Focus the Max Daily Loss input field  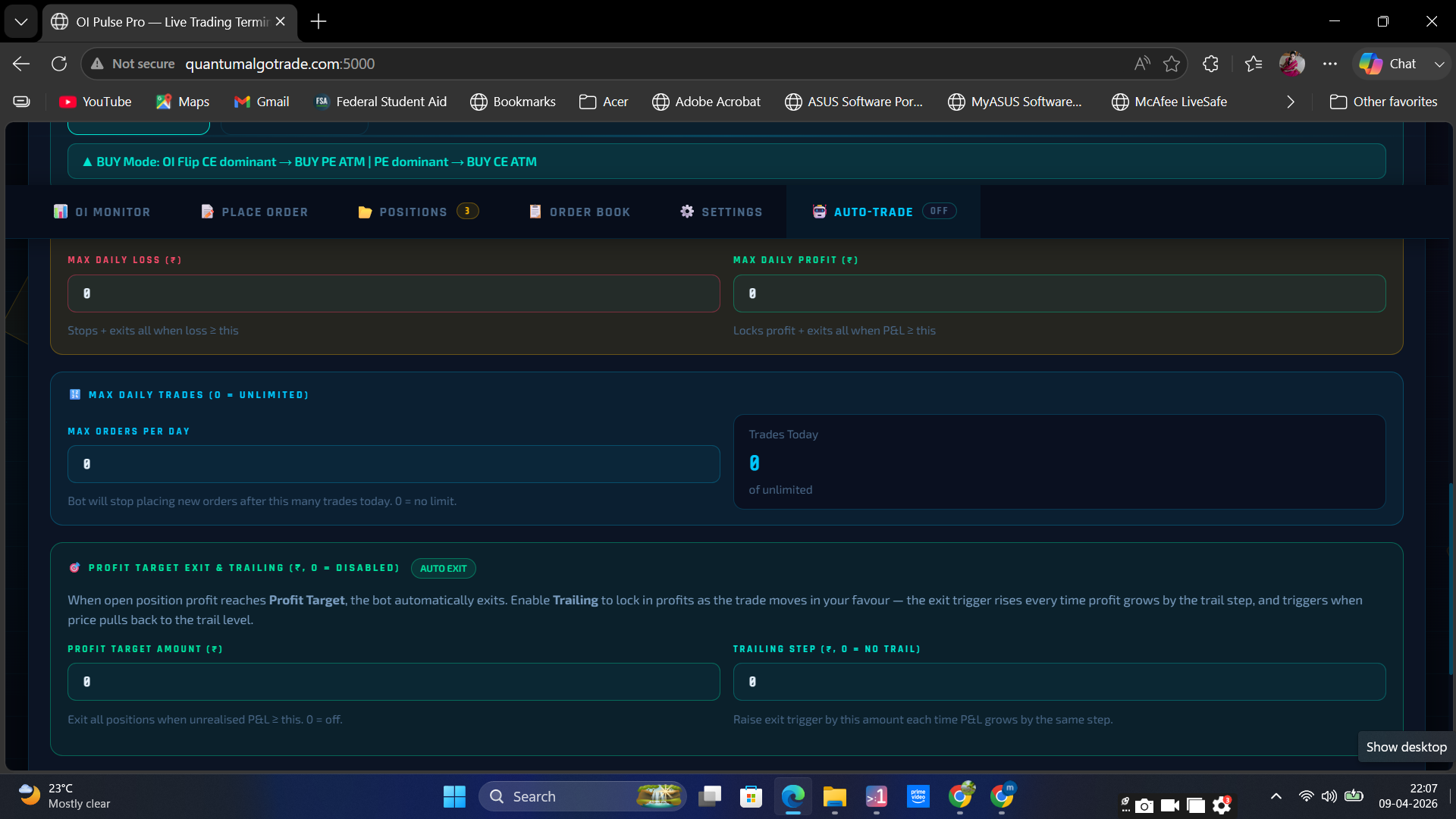[x=394, y=293]
